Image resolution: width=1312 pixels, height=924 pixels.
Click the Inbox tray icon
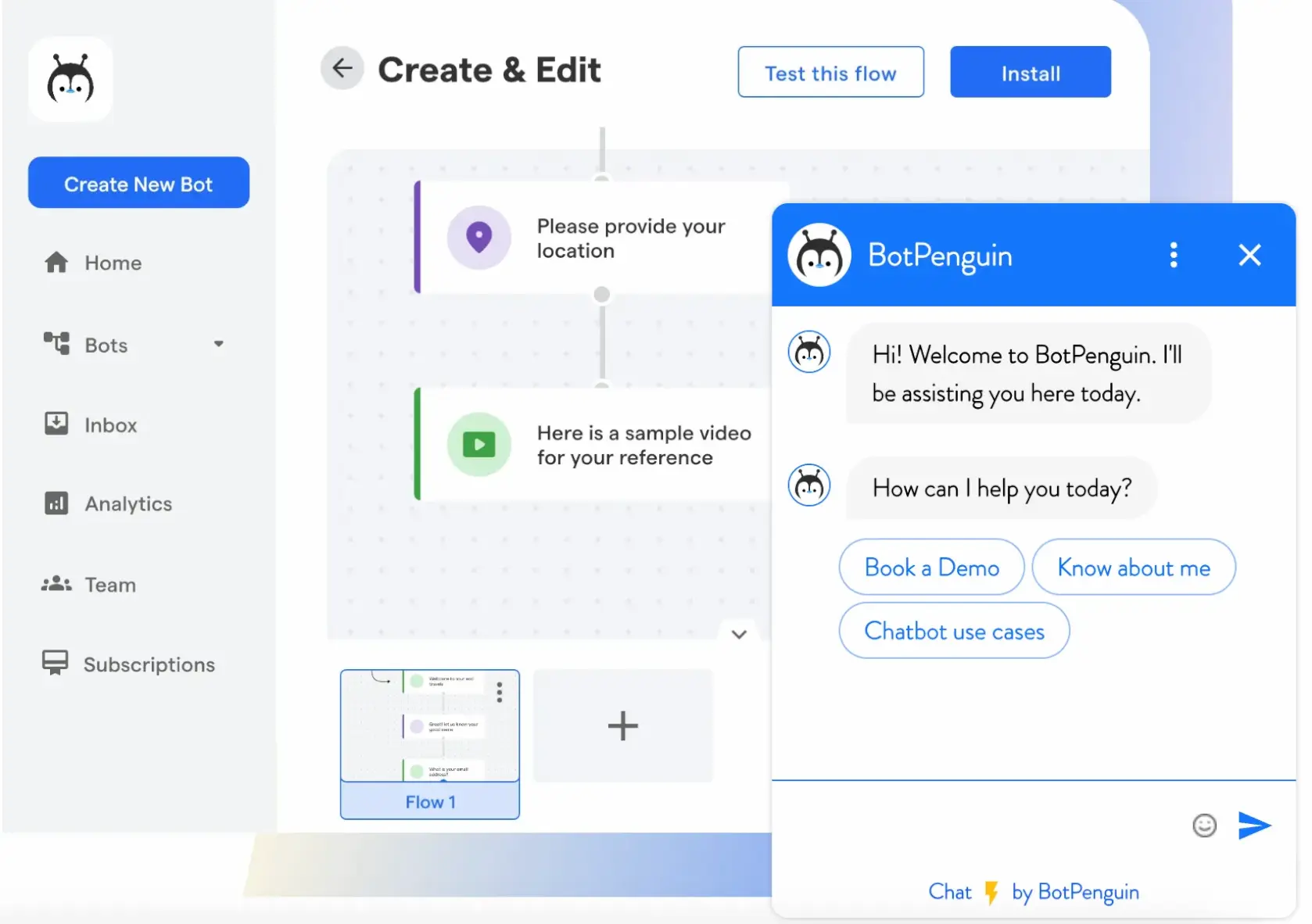[56, 424]
